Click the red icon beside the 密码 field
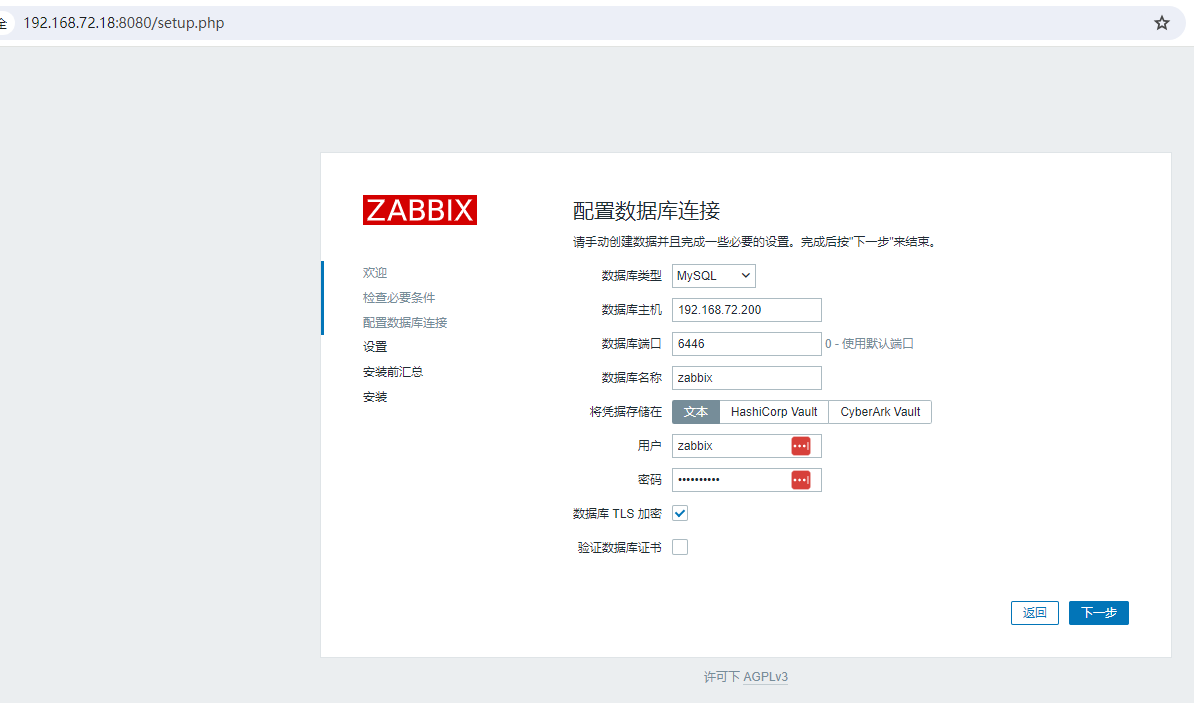Screen dimensions: 1194x703 (x=800, y=479)
